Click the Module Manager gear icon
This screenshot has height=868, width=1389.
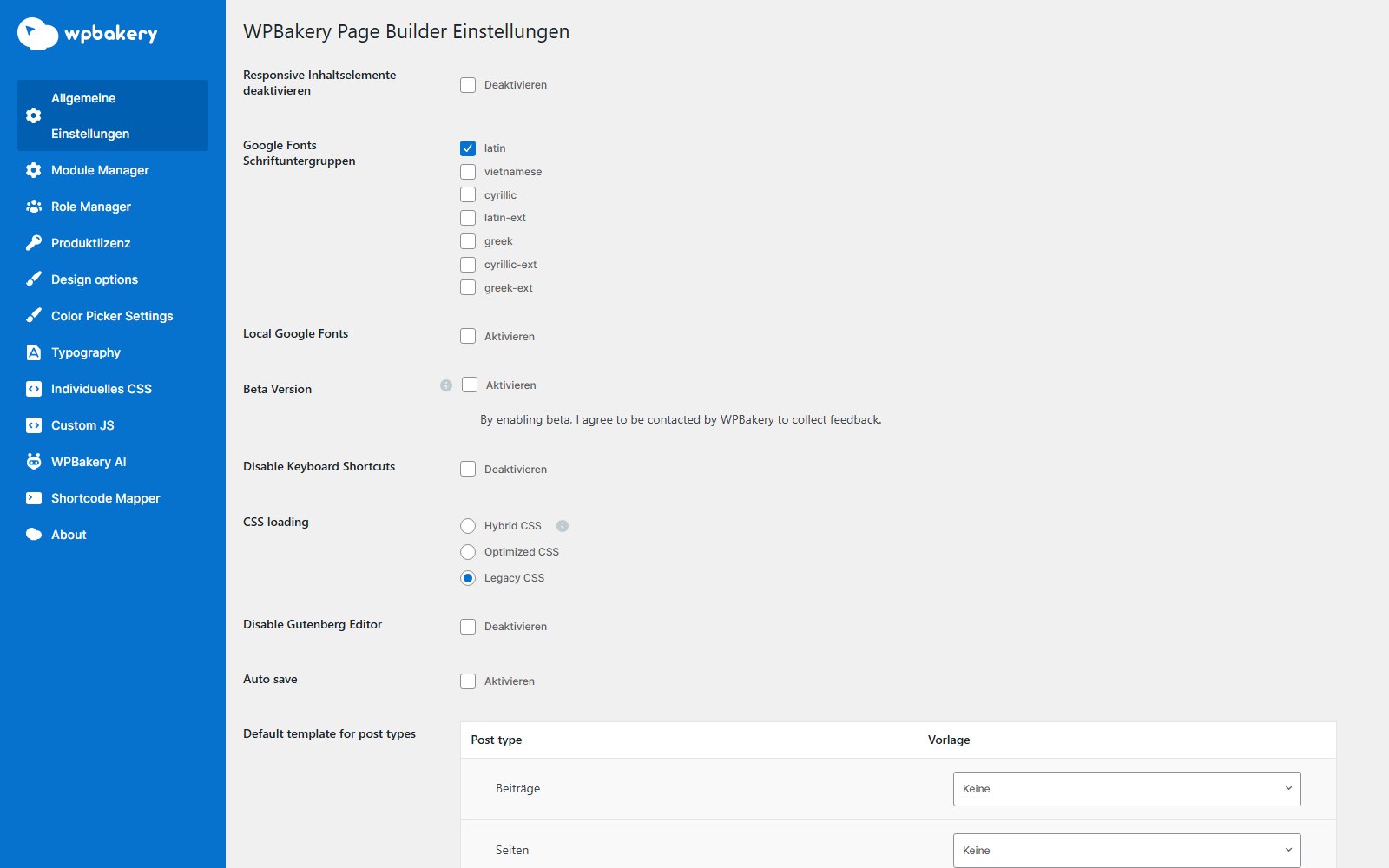(34, 170)
